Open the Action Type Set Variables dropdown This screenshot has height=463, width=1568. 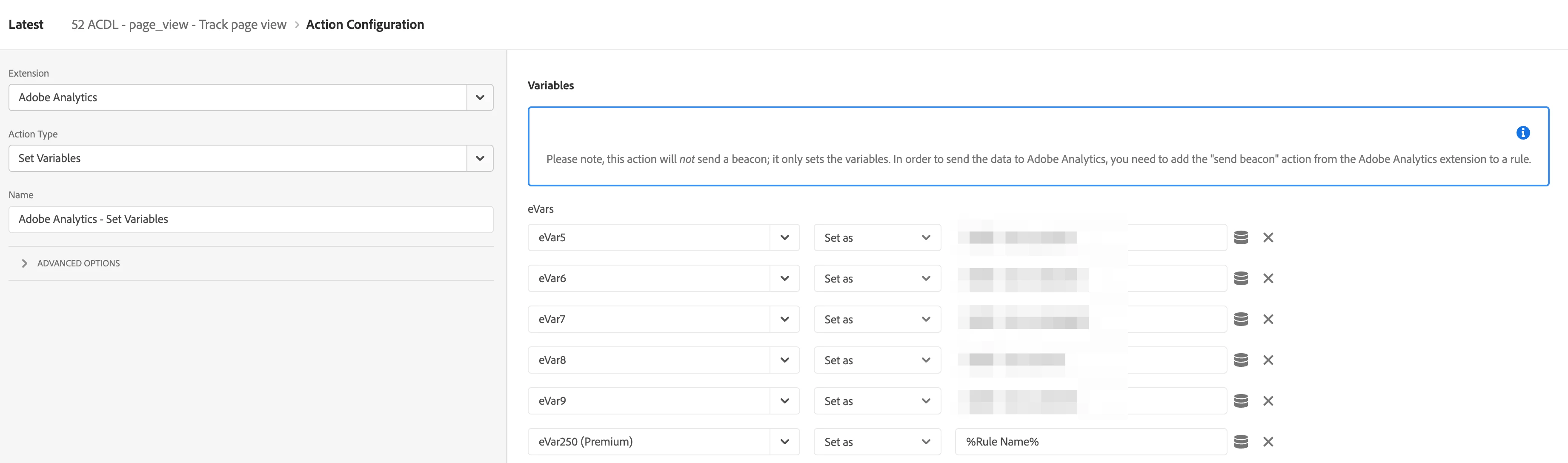pos(480,158)
